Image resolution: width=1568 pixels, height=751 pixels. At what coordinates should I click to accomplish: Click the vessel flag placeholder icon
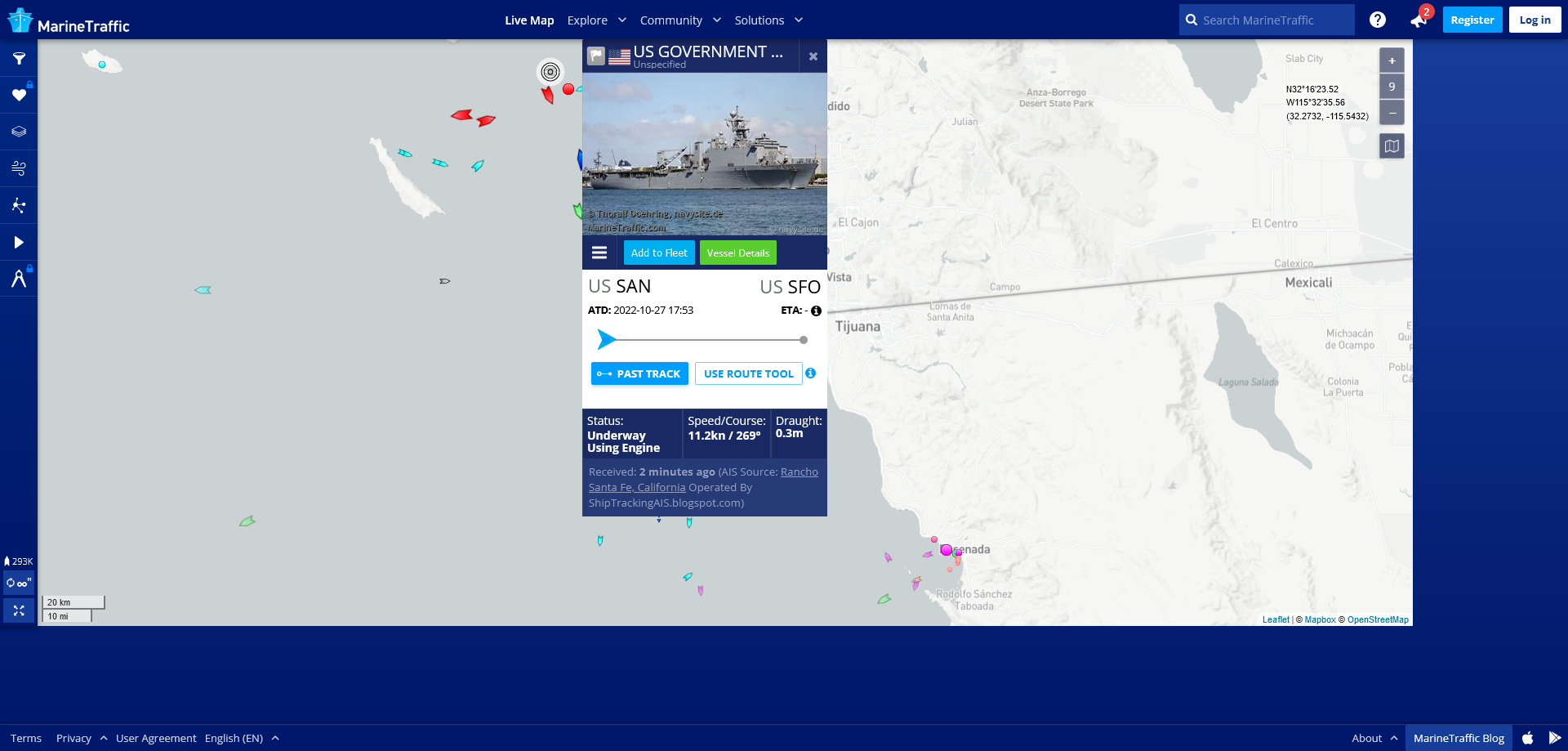[x=596, y=56]
